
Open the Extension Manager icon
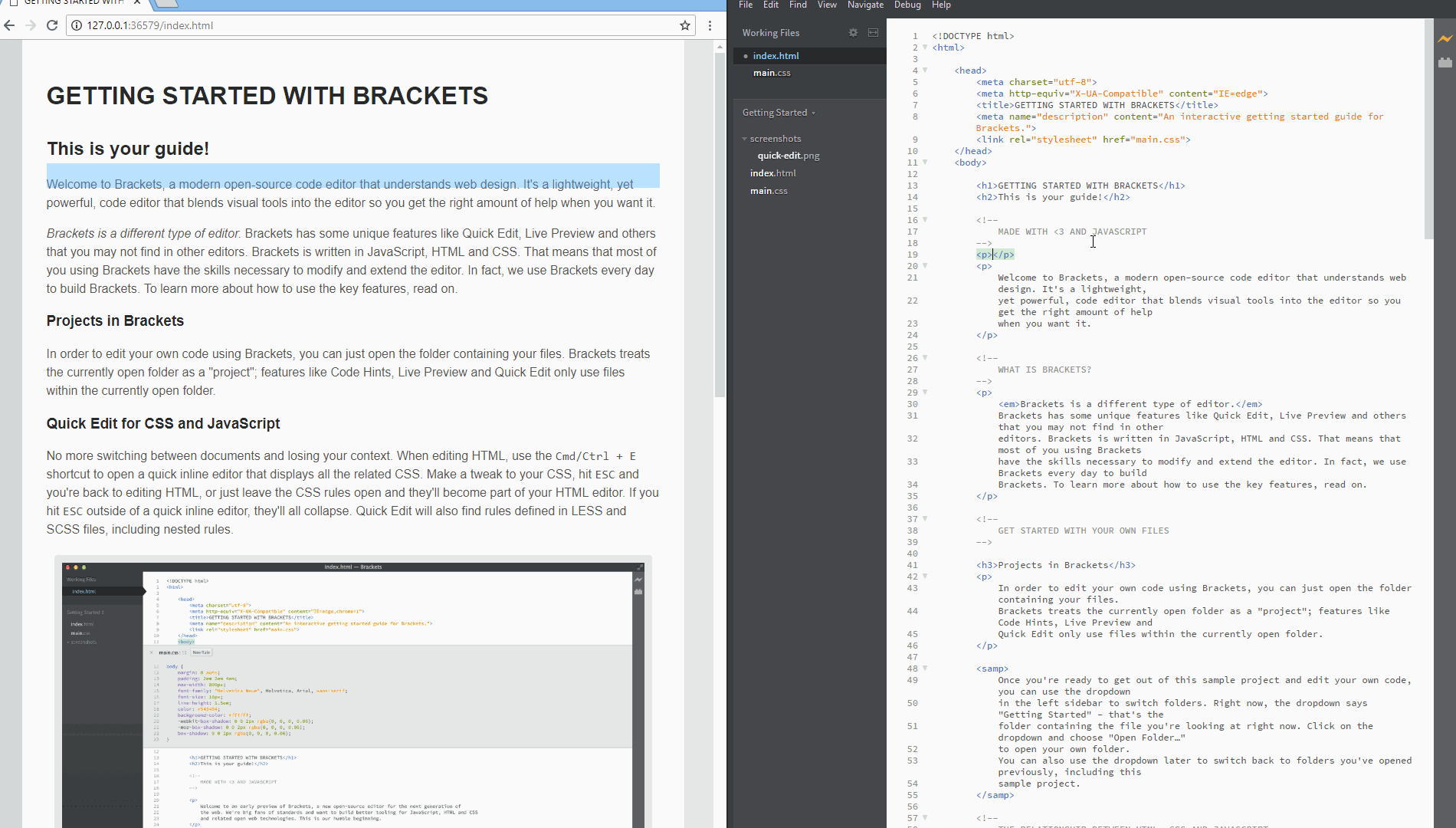coord(1445,63)
